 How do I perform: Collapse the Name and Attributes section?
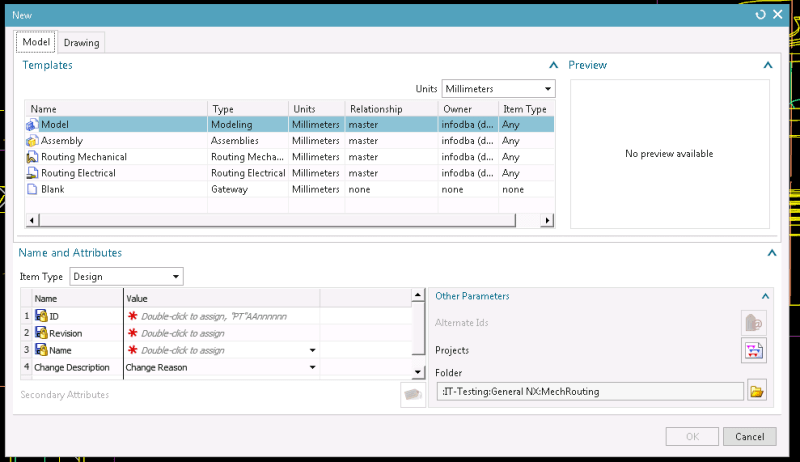pos(771,253)
